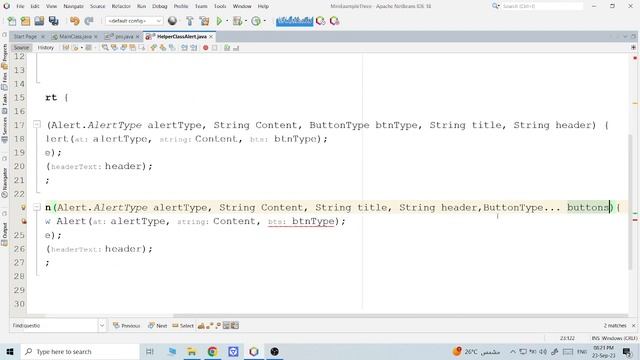The height and width of the screenshot is (360, 640).
Task: Open the Navigator side panel
Action: point(4,183)
